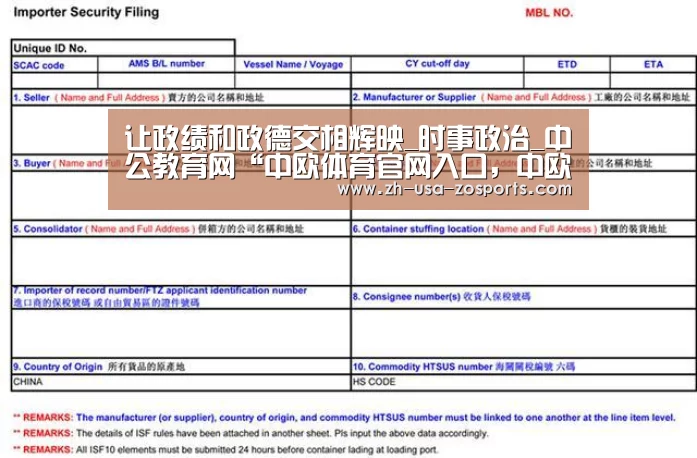Click the "7. Importer of record number" label
This screenshot has height=458, width=697.
click(x=160, y=290)
